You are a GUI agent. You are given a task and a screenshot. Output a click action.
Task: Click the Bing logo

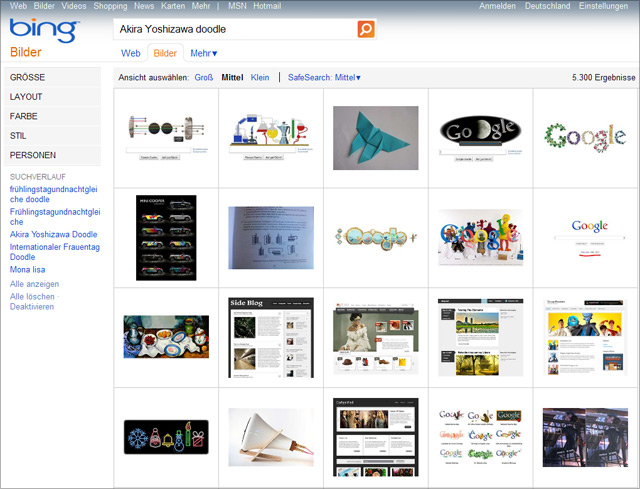[x=44, y=30]
